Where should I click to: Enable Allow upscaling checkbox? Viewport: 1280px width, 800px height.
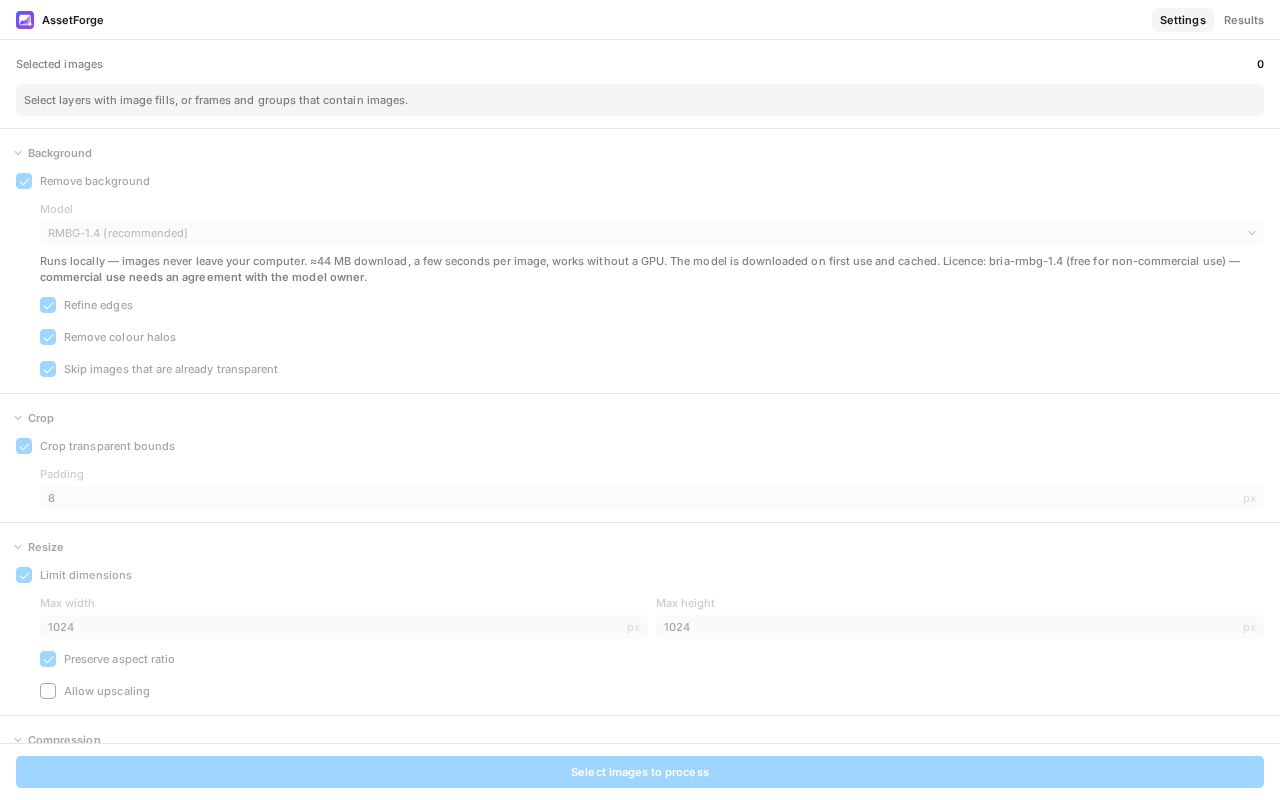point(48,691)
